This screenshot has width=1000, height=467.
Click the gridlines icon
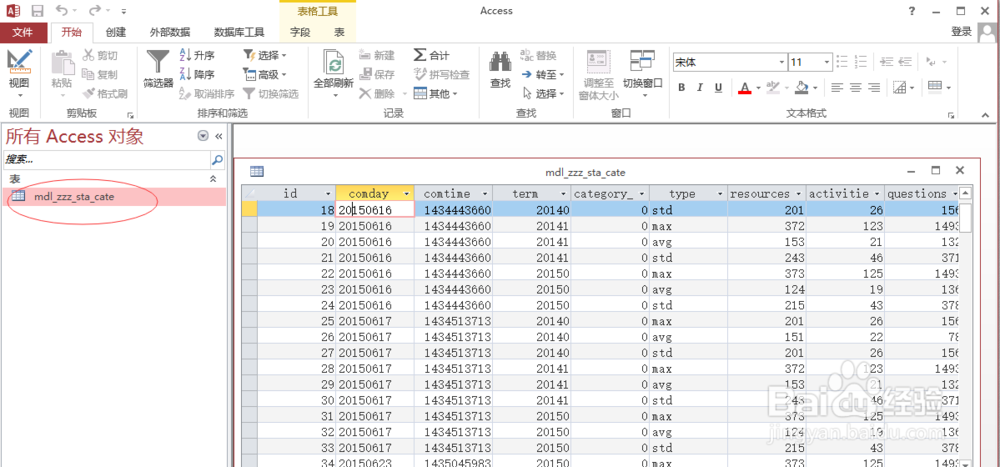pos(899,87)
